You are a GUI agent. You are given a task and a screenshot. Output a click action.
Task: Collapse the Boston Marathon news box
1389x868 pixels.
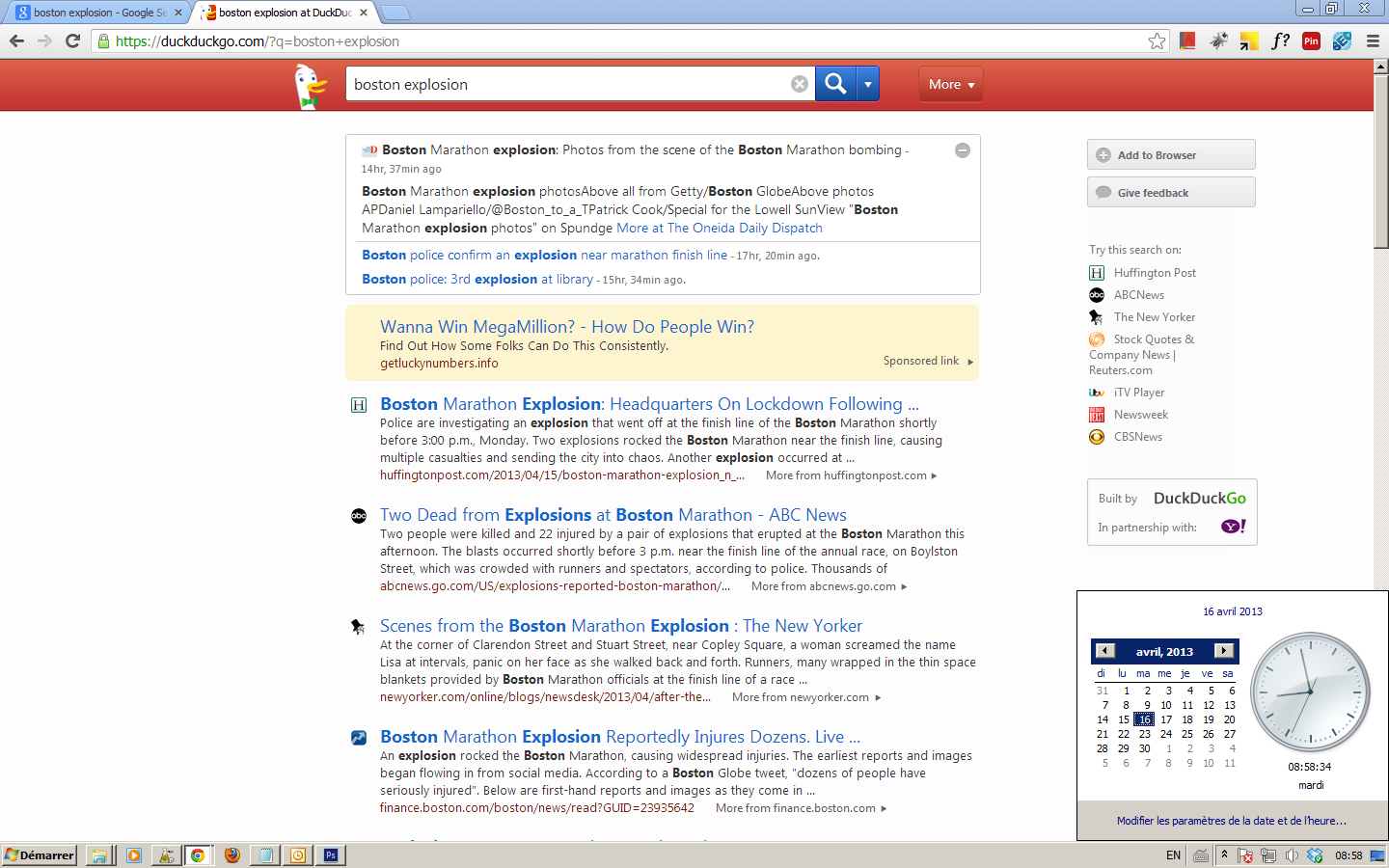click(962, 150)
